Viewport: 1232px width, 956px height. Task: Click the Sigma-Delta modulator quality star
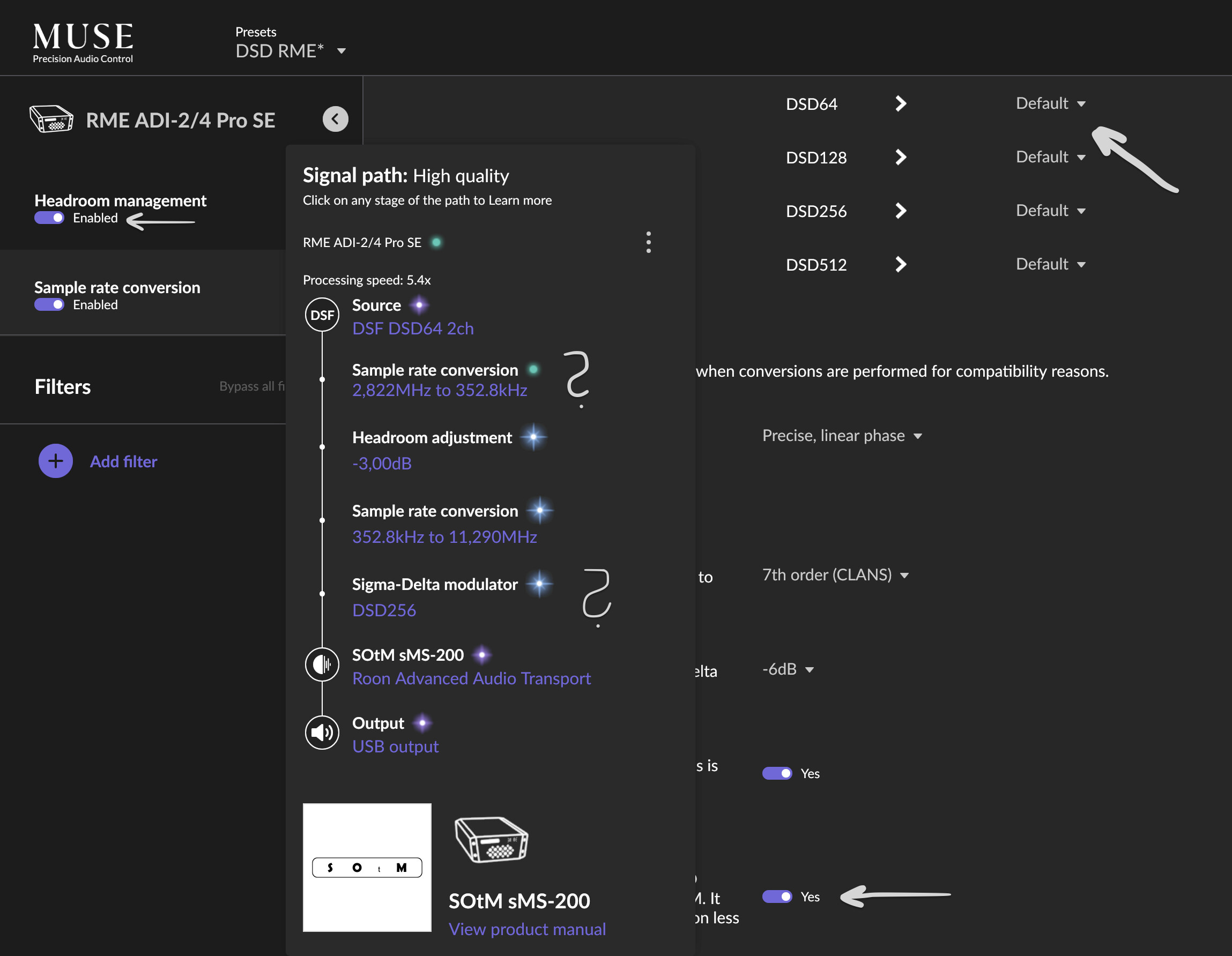coord(539,584)
